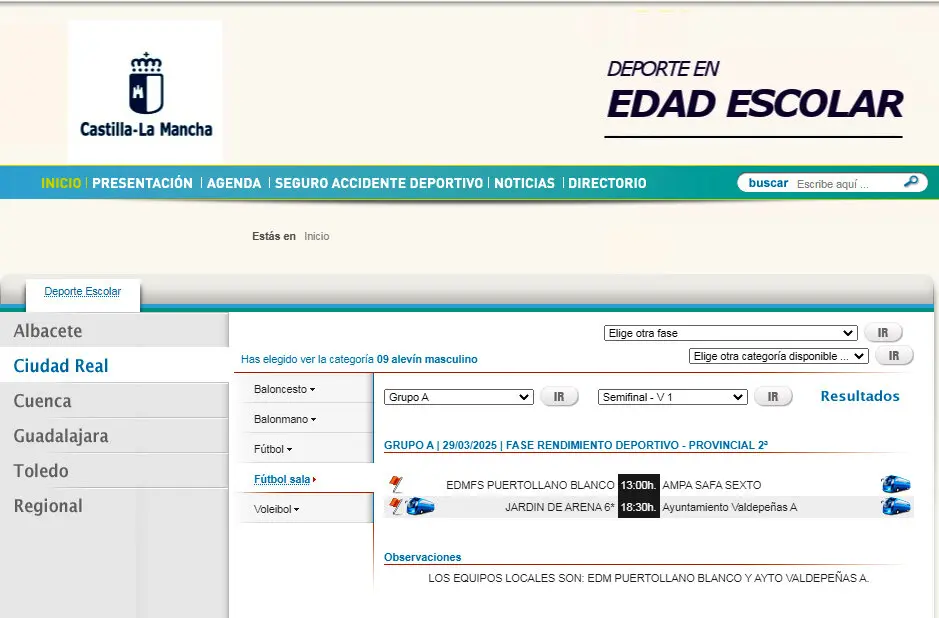This screenshot has width=939, height=618.
Task: Expand the Baloncesto sport menu
Action: (284, 389)
